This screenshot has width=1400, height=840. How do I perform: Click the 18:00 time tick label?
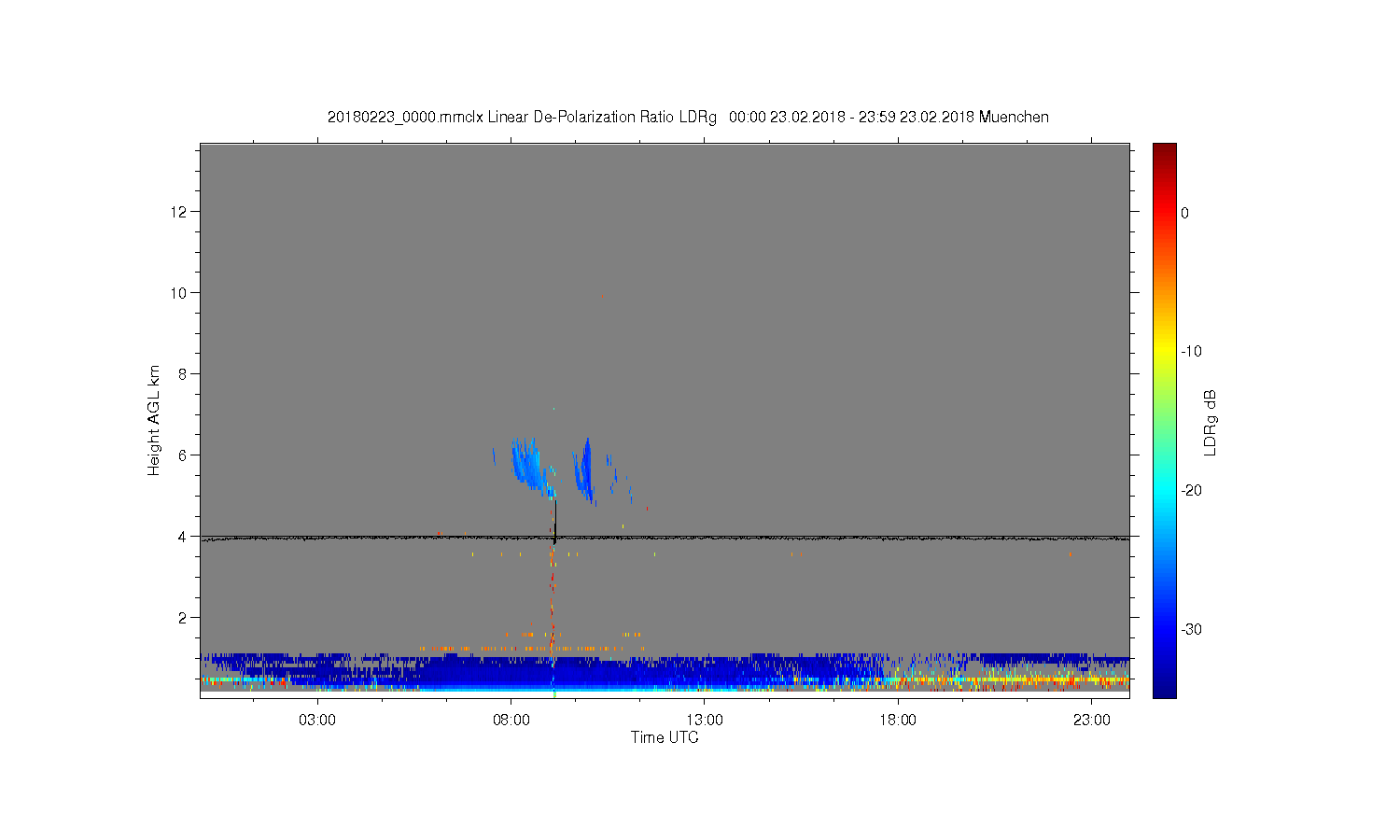point(898,721)
